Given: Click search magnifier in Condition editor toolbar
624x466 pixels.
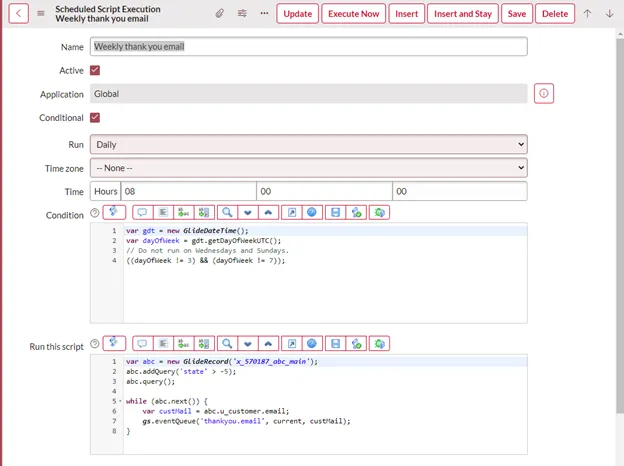Looking at the screenshot, I should 227,213.
